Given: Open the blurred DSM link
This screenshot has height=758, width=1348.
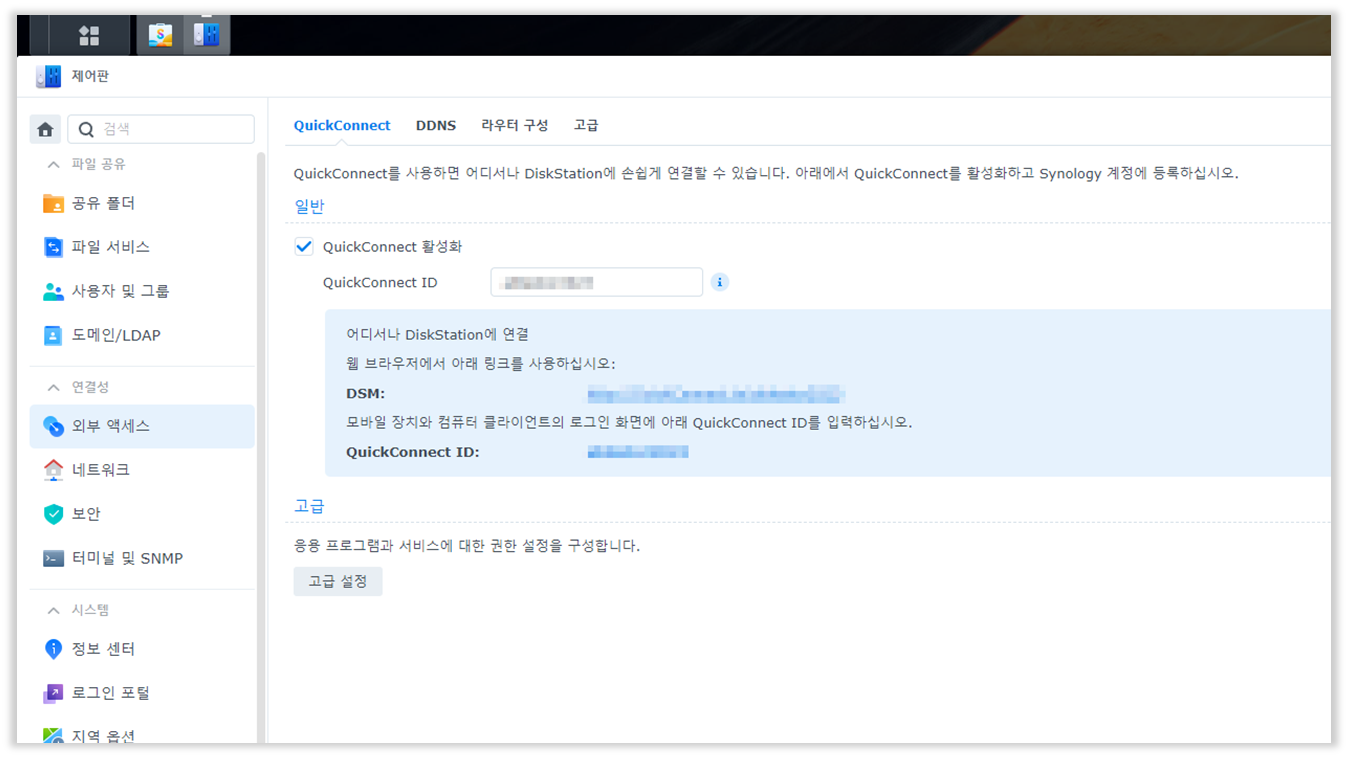Looking at the screenshot, I should 716,394.
